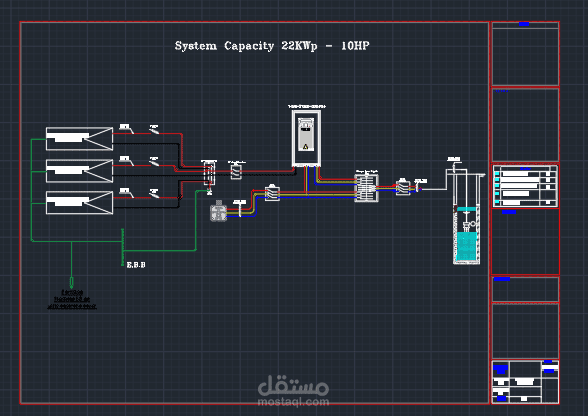The image size is (588, 416).
Task: Select the vertical green earth bus bar
Action: (122, 247)
